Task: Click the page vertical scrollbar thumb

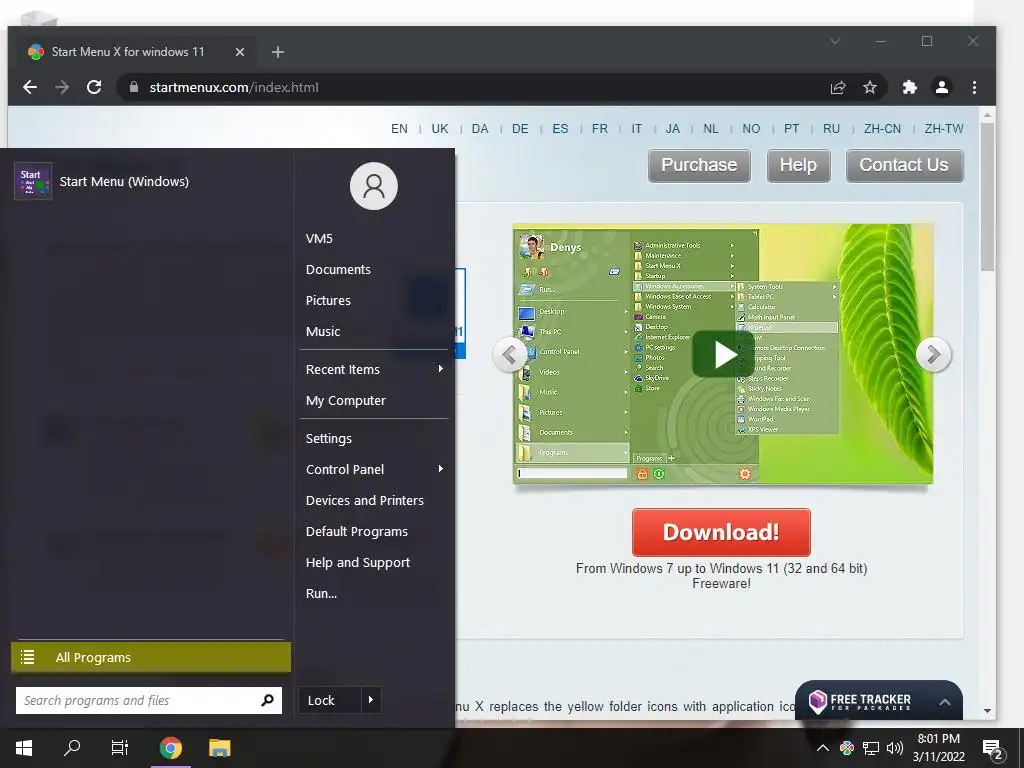Action: [x=987, y=196]
